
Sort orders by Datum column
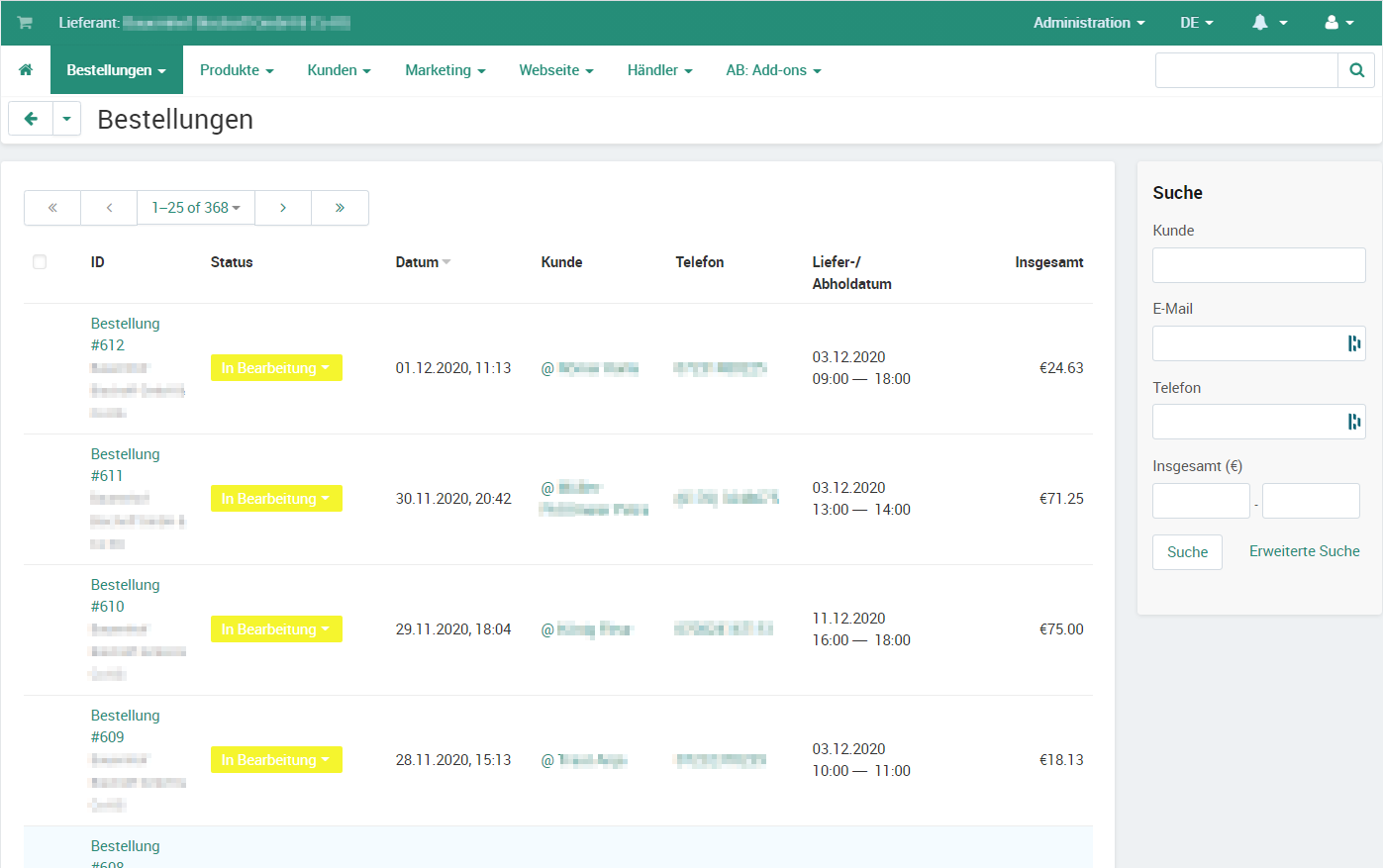pos(423,262)
